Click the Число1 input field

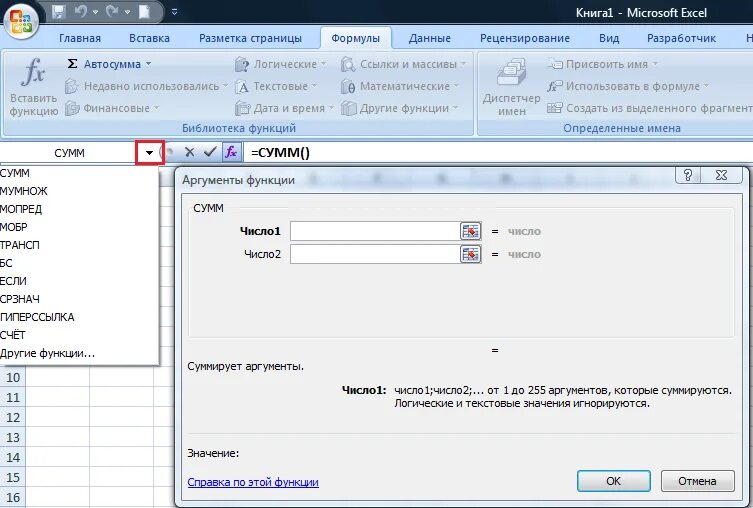(x=375, y=231)
